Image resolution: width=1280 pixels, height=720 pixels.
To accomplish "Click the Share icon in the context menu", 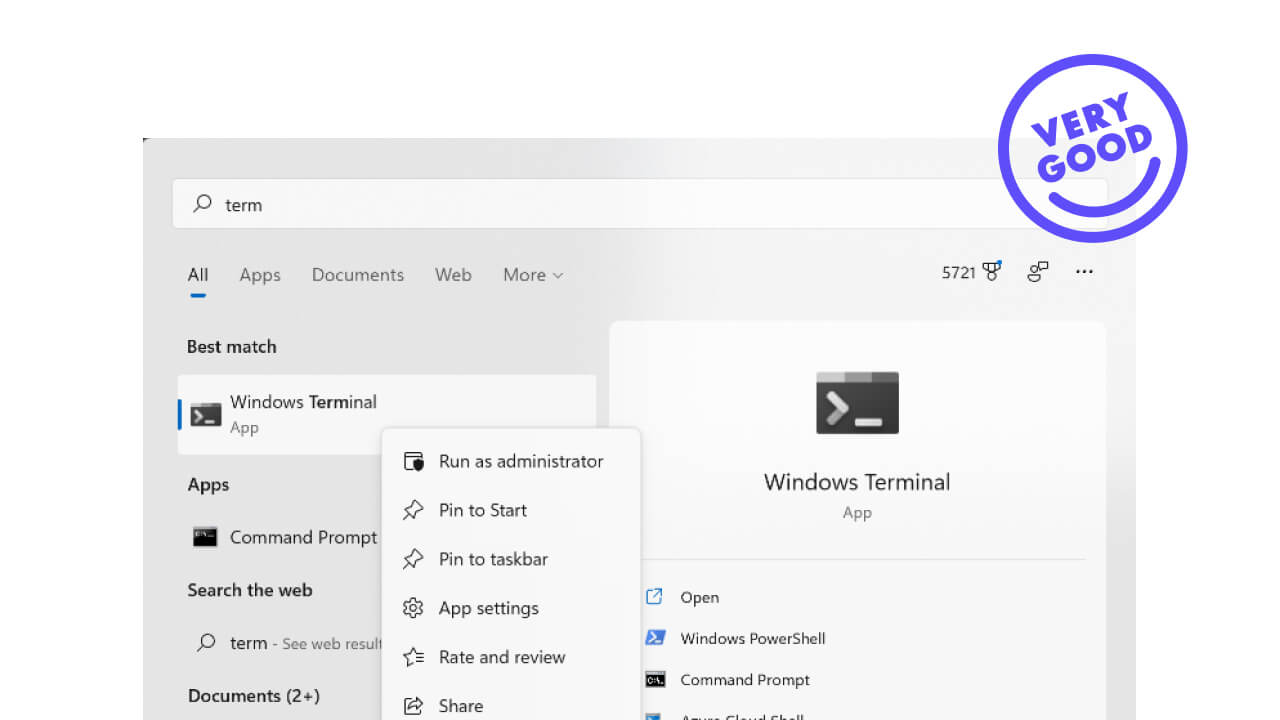I will pos(414,705).
